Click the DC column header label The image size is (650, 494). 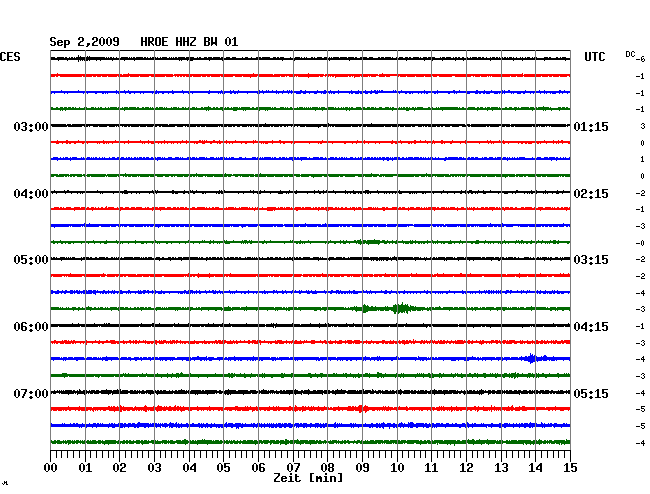(630, 54)
